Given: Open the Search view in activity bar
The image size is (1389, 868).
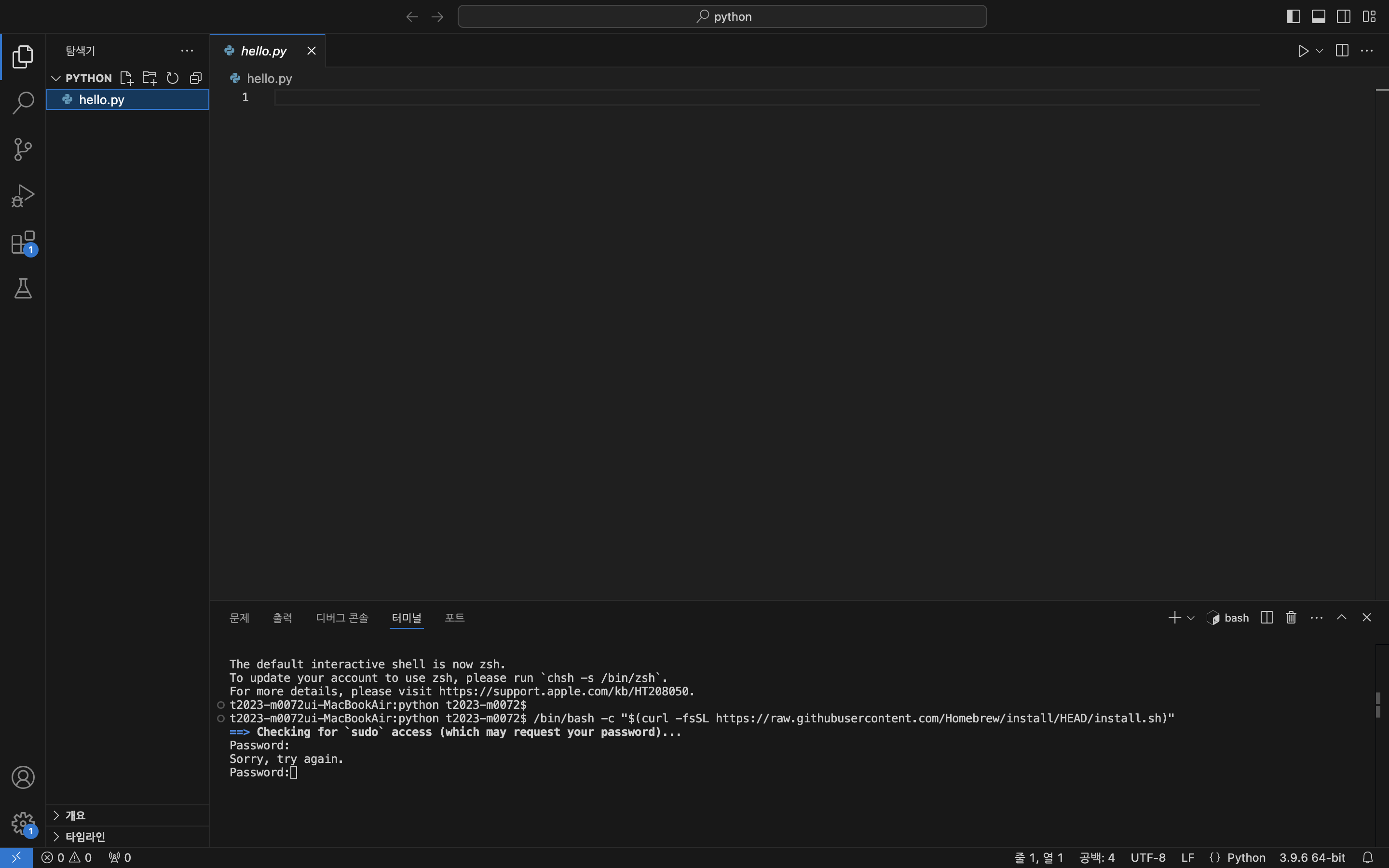Looking at the screenshot, I should [23, 103].
